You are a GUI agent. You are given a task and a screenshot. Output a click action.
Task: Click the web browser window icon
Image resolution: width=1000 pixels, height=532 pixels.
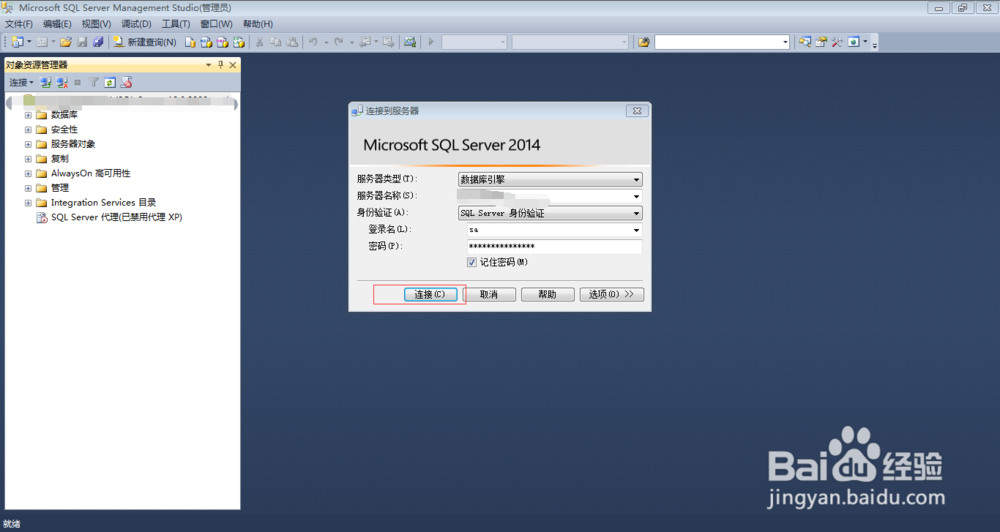click(853, 42)
